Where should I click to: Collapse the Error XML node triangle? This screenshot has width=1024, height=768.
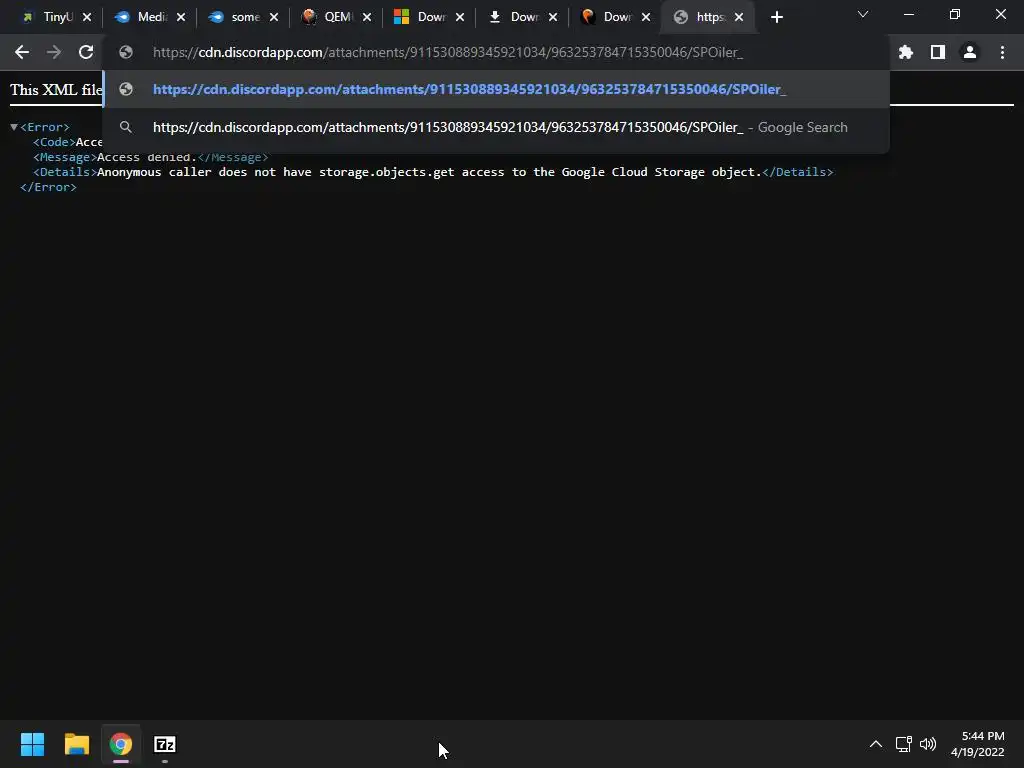click(x=14, y=127)
